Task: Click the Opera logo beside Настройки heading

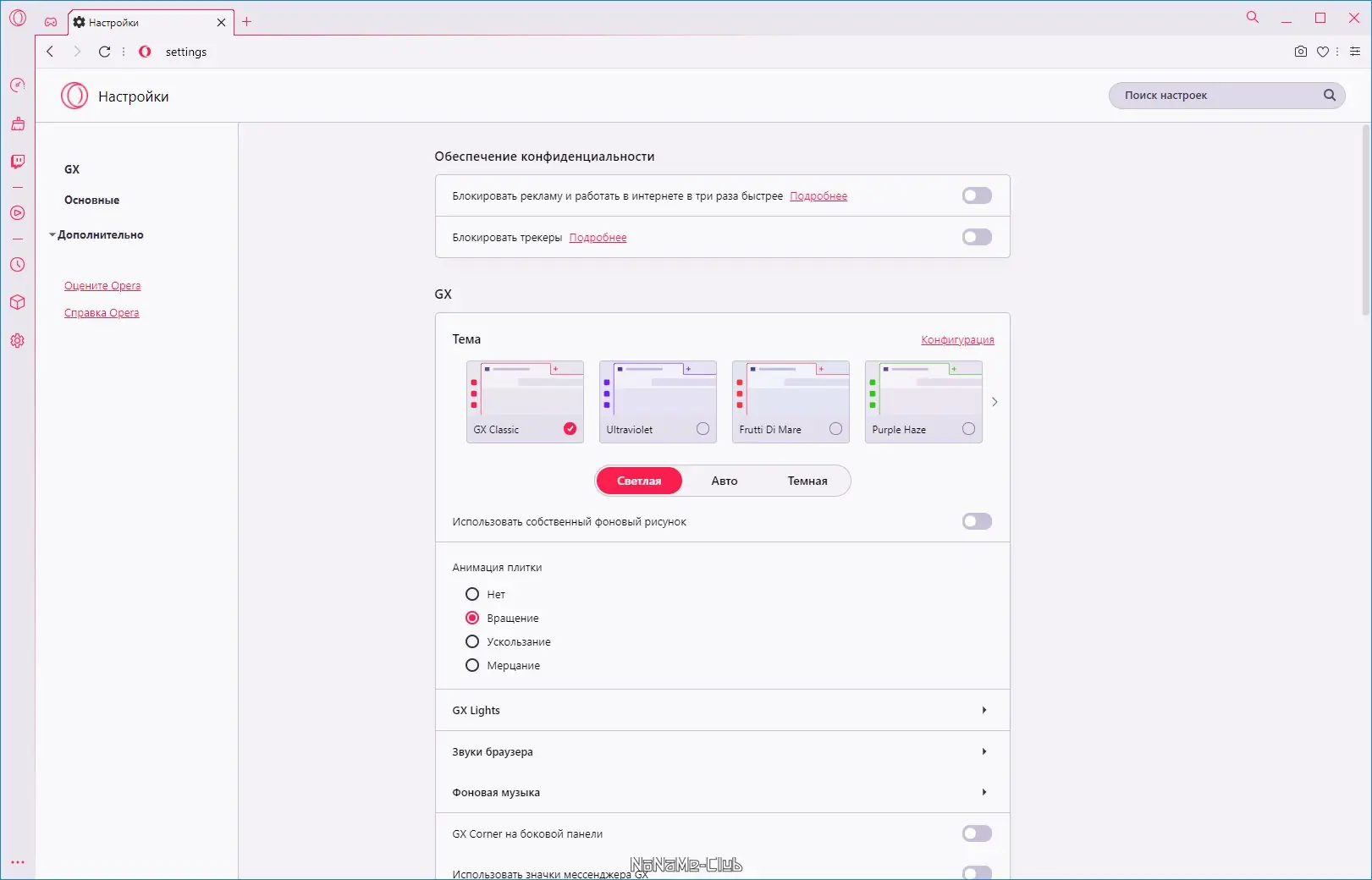Action: pos(74,96)
